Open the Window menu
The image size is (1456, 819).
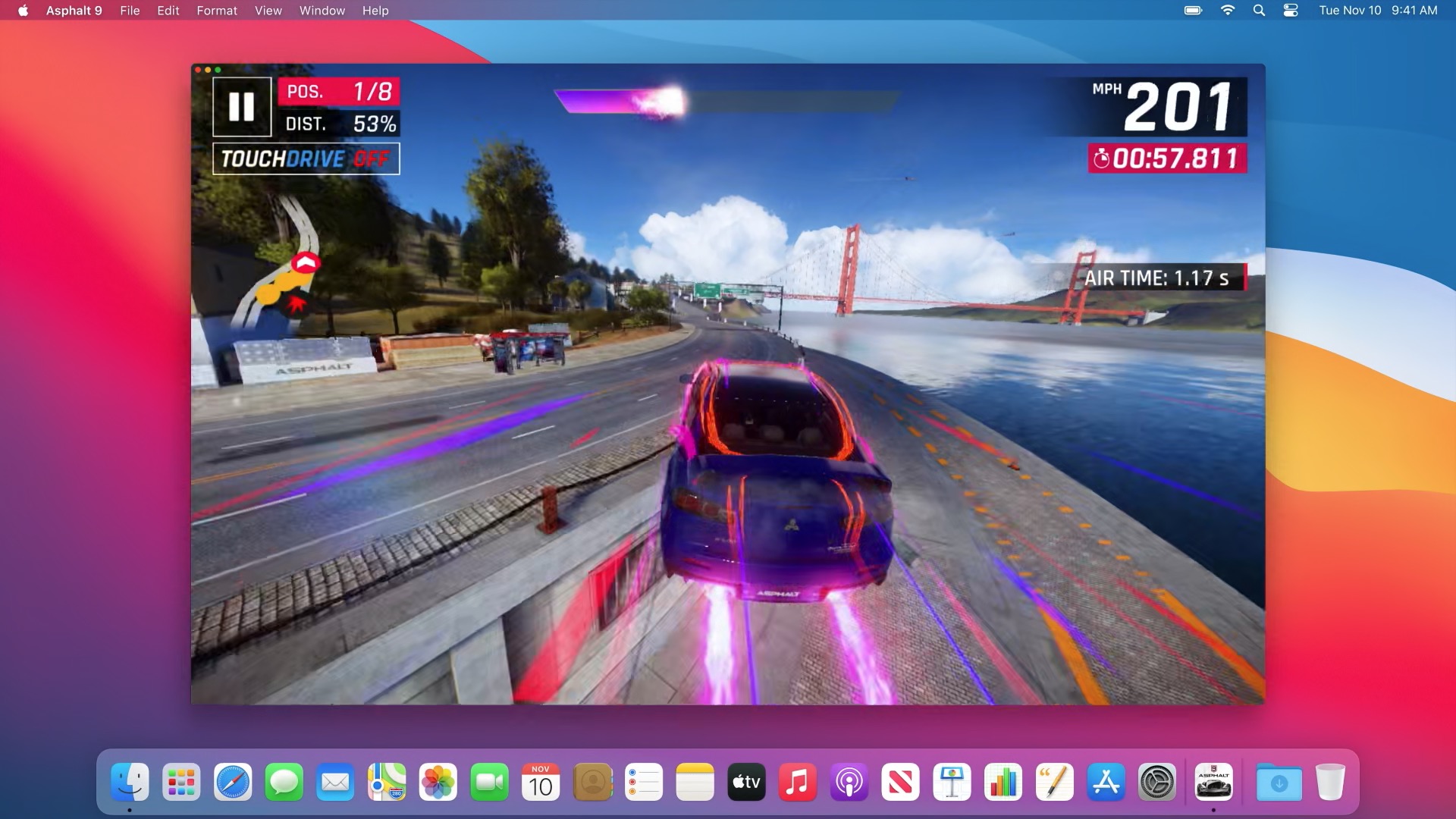pyautogui.click(x=322, y=11)
